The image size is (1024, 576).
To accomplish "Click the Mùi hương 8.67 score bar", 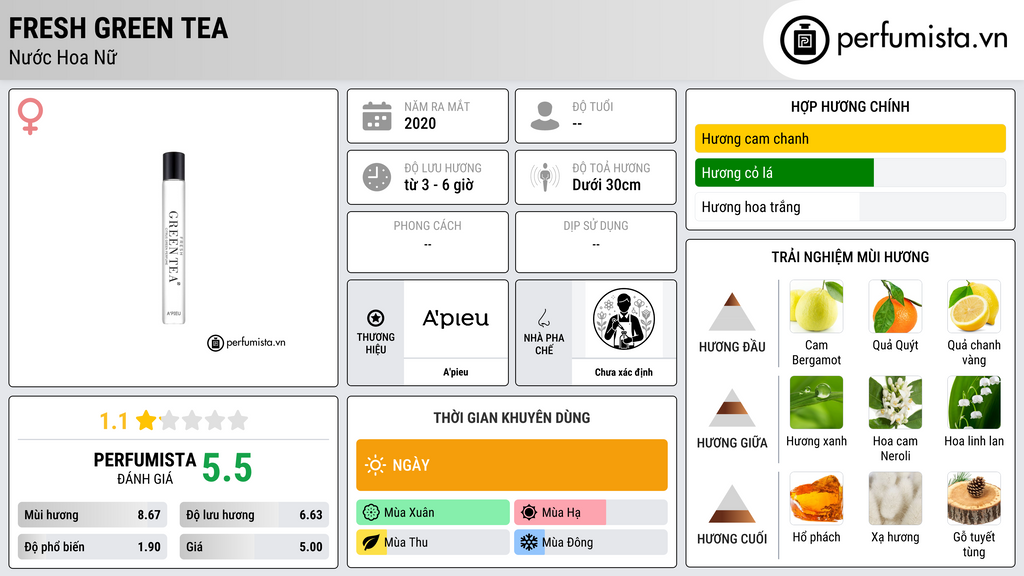I will click(93, 515).
